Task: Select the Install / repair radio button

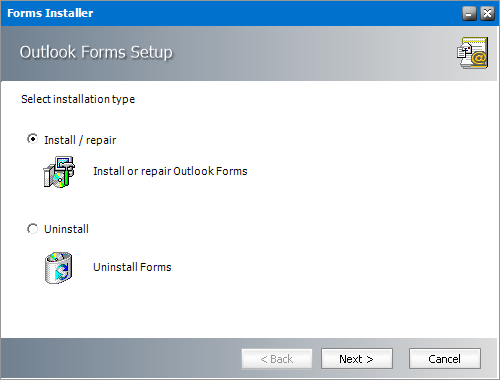Action: click(32, 138)
